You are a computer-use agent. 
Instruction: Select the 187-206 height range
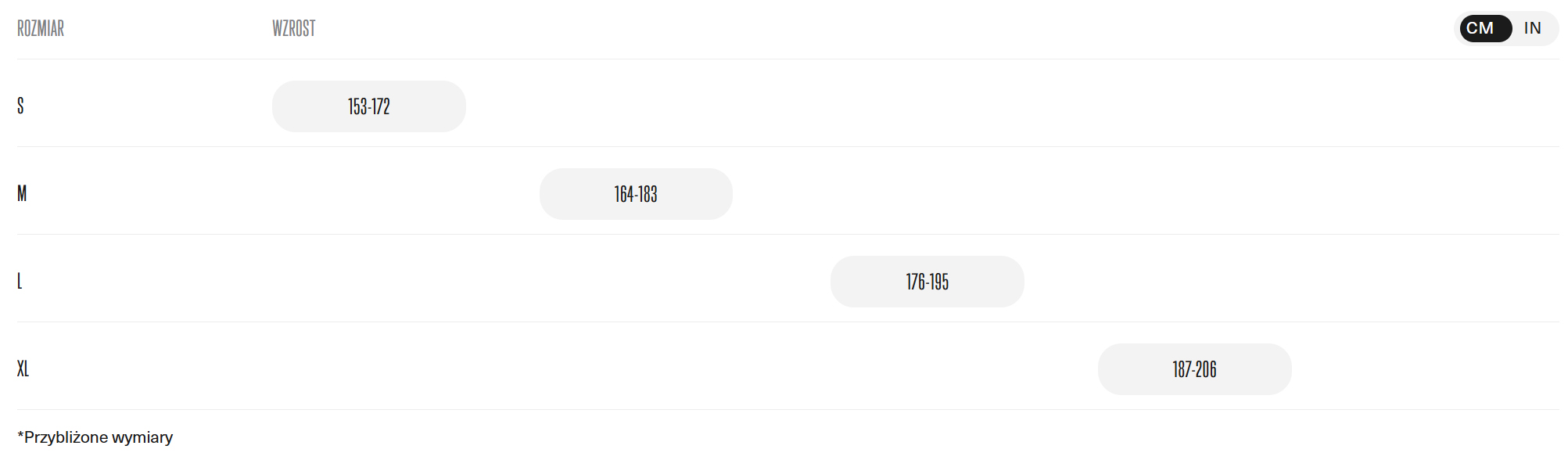1194,369
